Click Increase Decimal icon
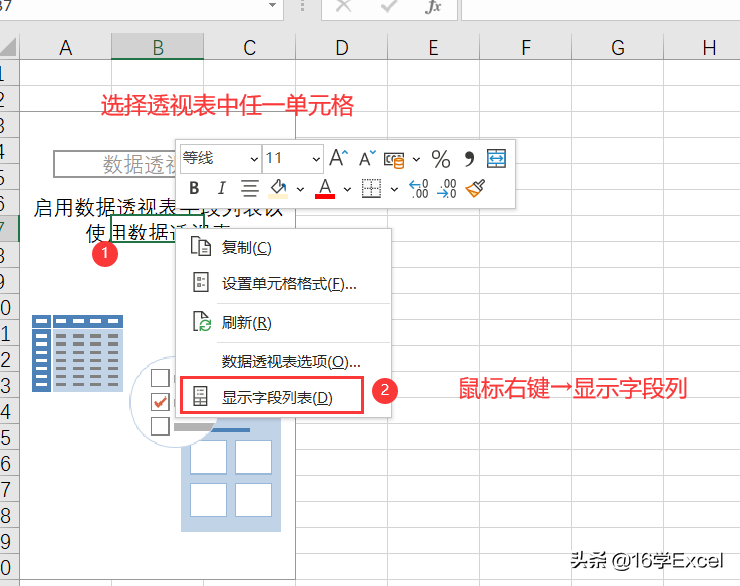 tap(419, 189)
